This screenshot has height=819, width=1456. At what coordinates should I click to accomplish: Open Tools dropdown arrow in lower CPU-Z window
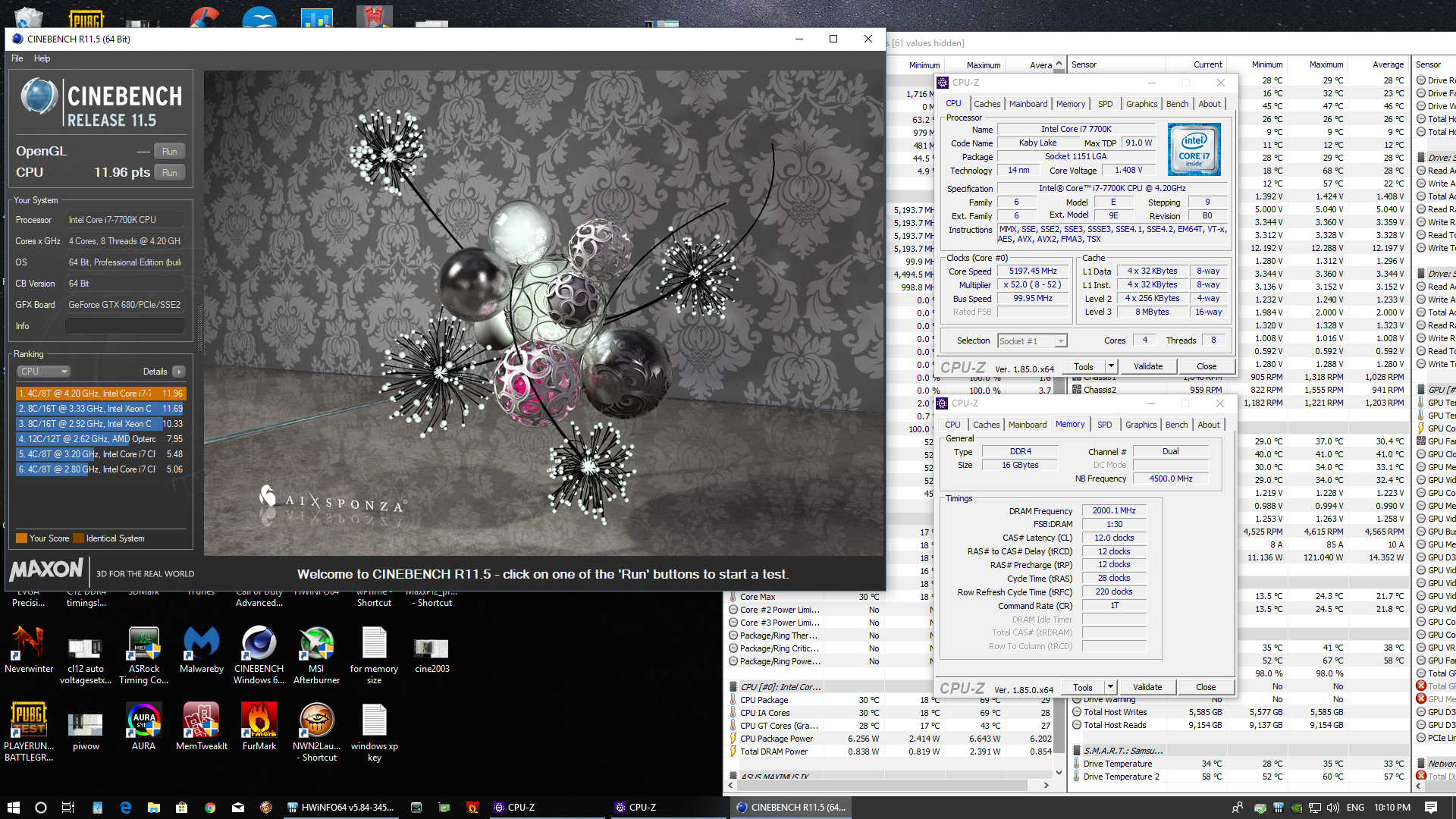(x=1109, y=687)
